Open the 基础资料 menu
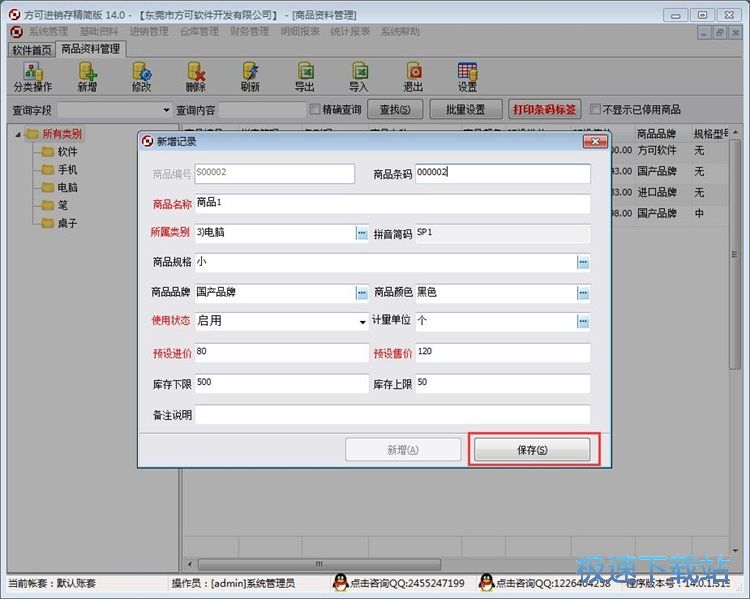Screen dimensions: 750x599 99,32
